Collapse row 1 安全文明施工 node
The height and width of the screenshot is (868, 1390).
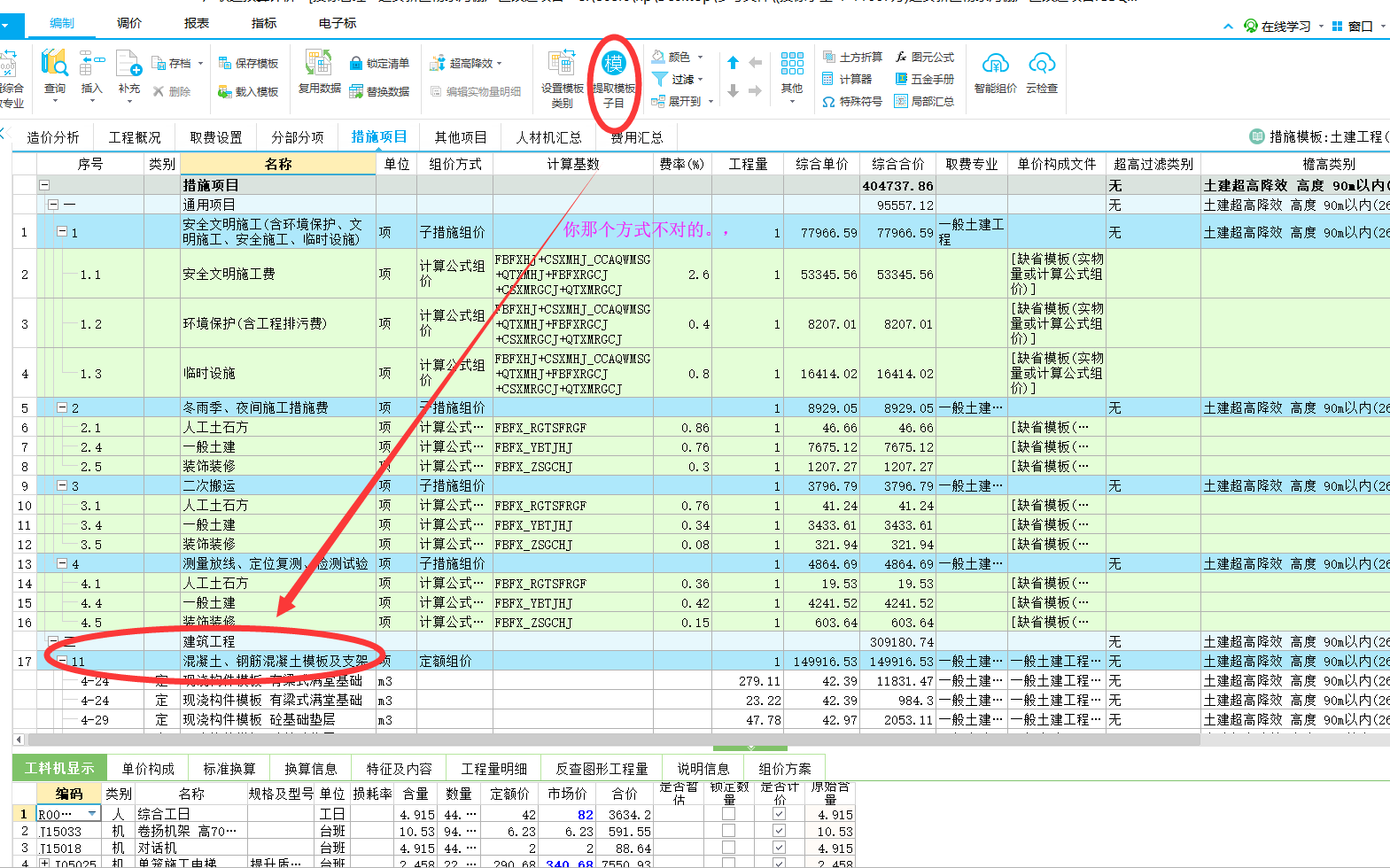(62, 232)
